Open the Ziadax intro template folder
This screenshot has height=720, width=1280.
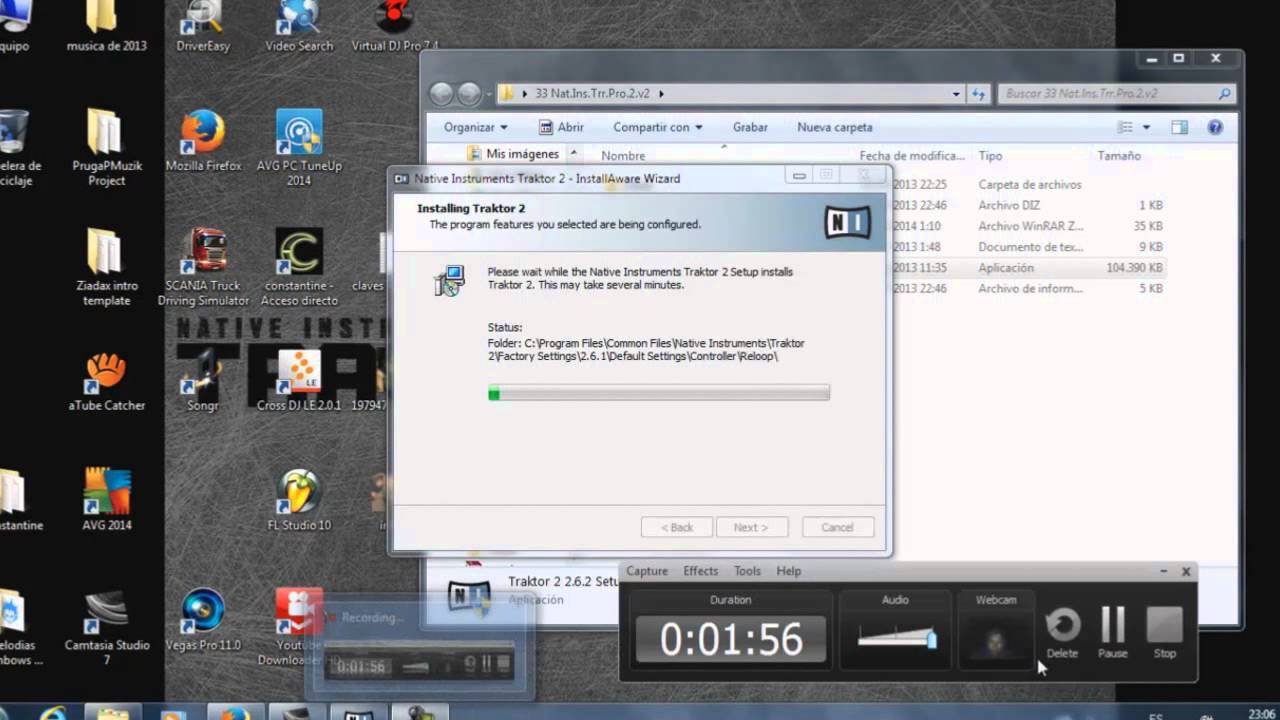click(106, 267)
